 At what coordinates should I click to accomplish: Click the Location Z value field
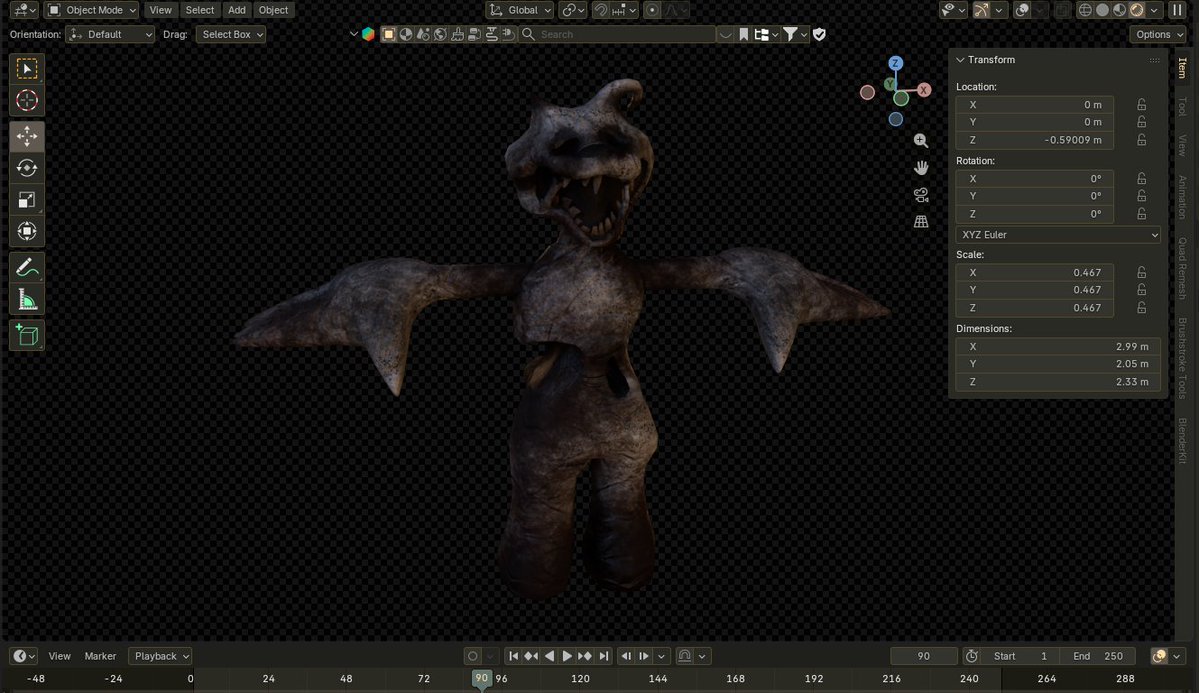click(1034, 140)
